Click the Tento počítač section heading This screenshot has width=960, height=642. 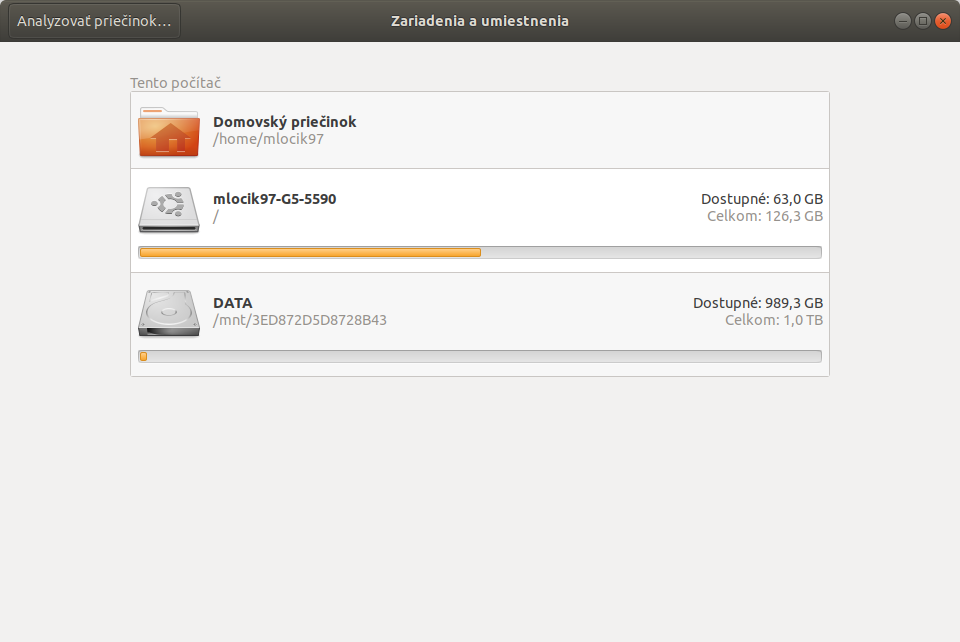175,83
